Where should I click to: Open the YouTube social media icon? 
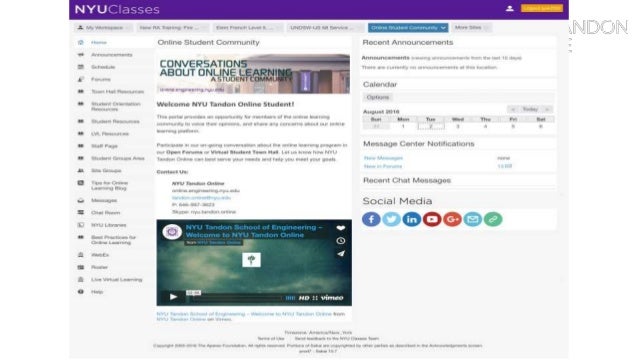point(432,219)
